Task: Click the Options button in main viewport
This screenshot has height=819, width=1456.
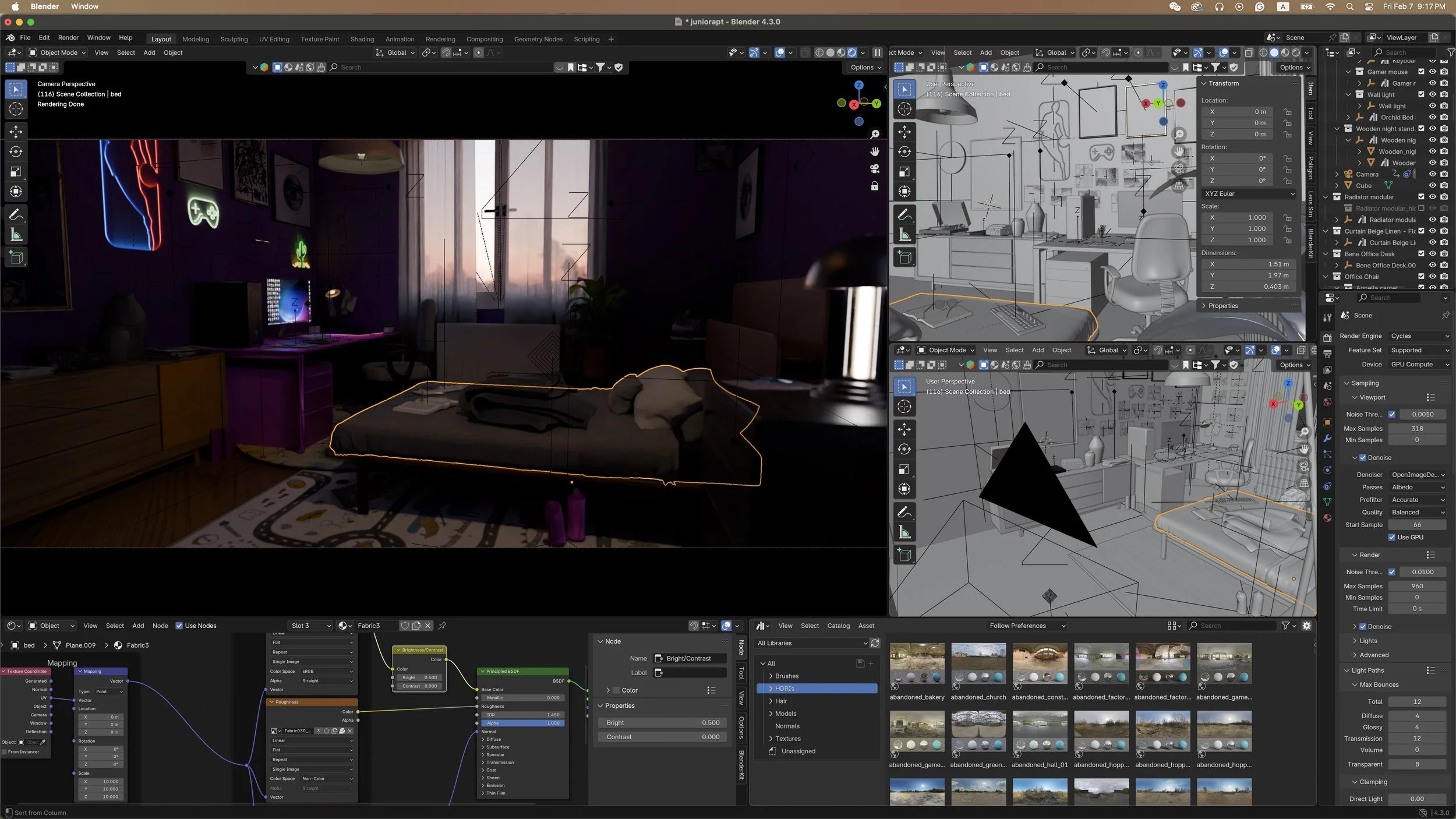Action: click(865, 68)
